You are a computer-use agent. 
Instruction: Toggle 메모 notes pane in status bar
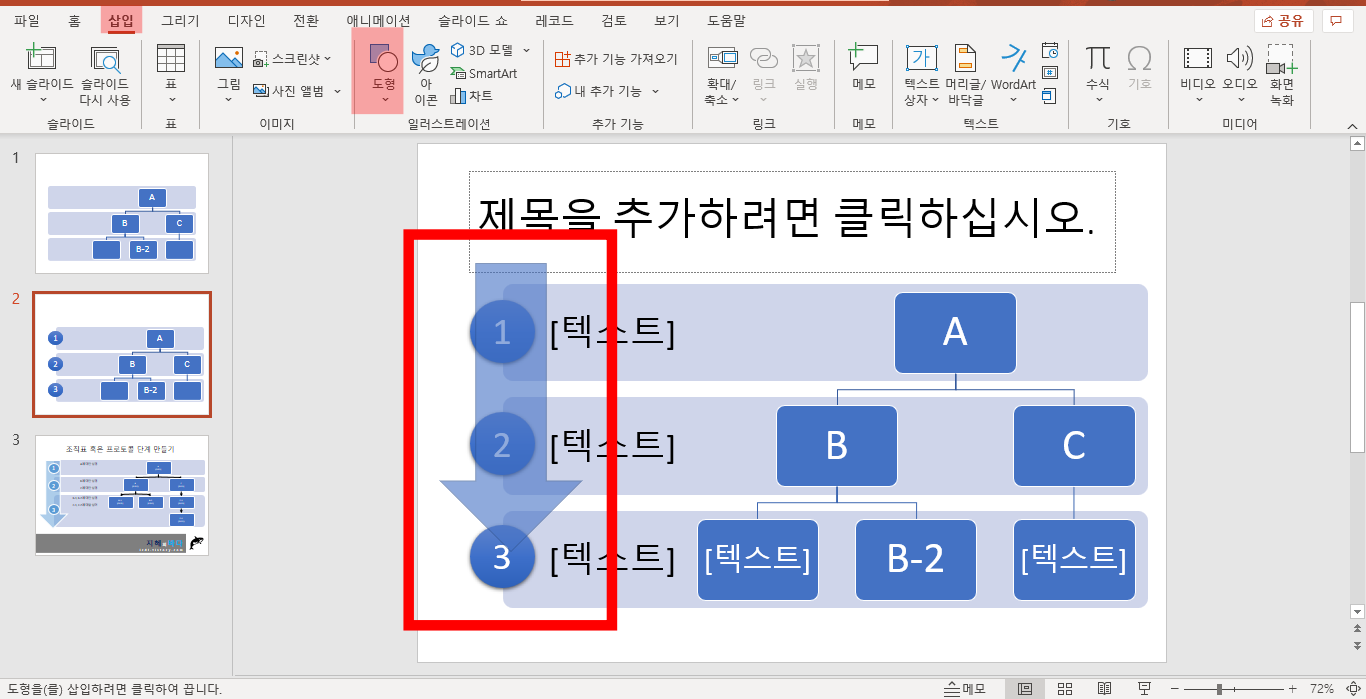pos(966,689)
